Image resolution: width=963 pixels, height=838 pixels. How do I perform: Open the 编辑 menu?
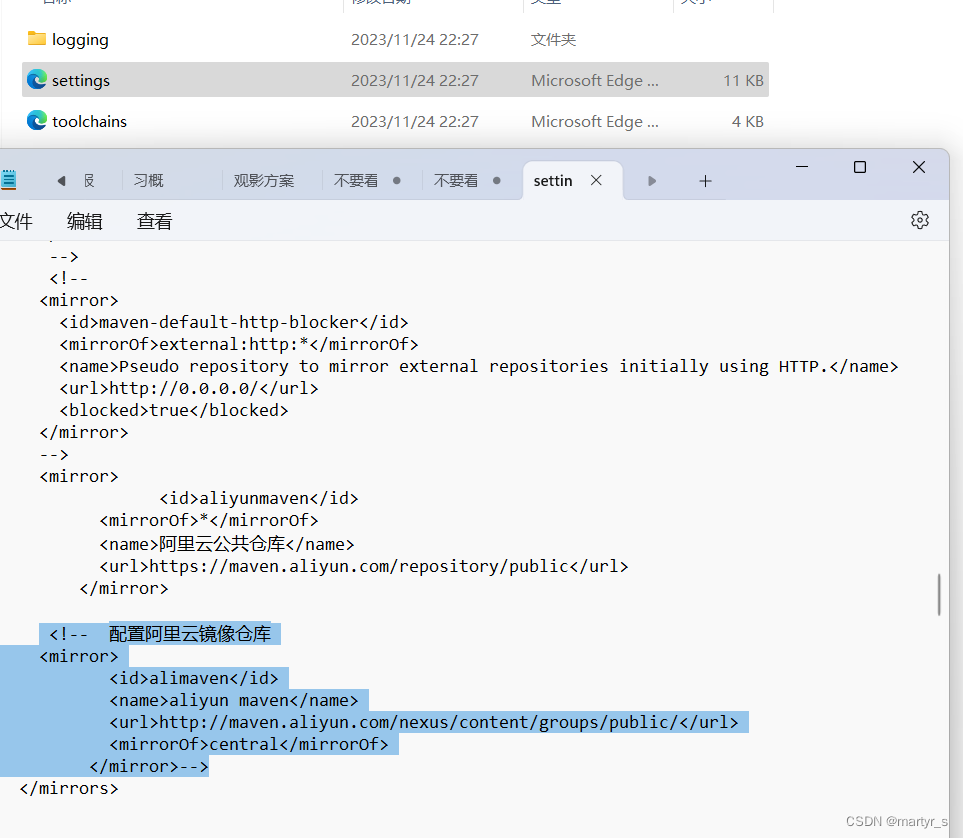pyautogui.click(x=85, y=221)
